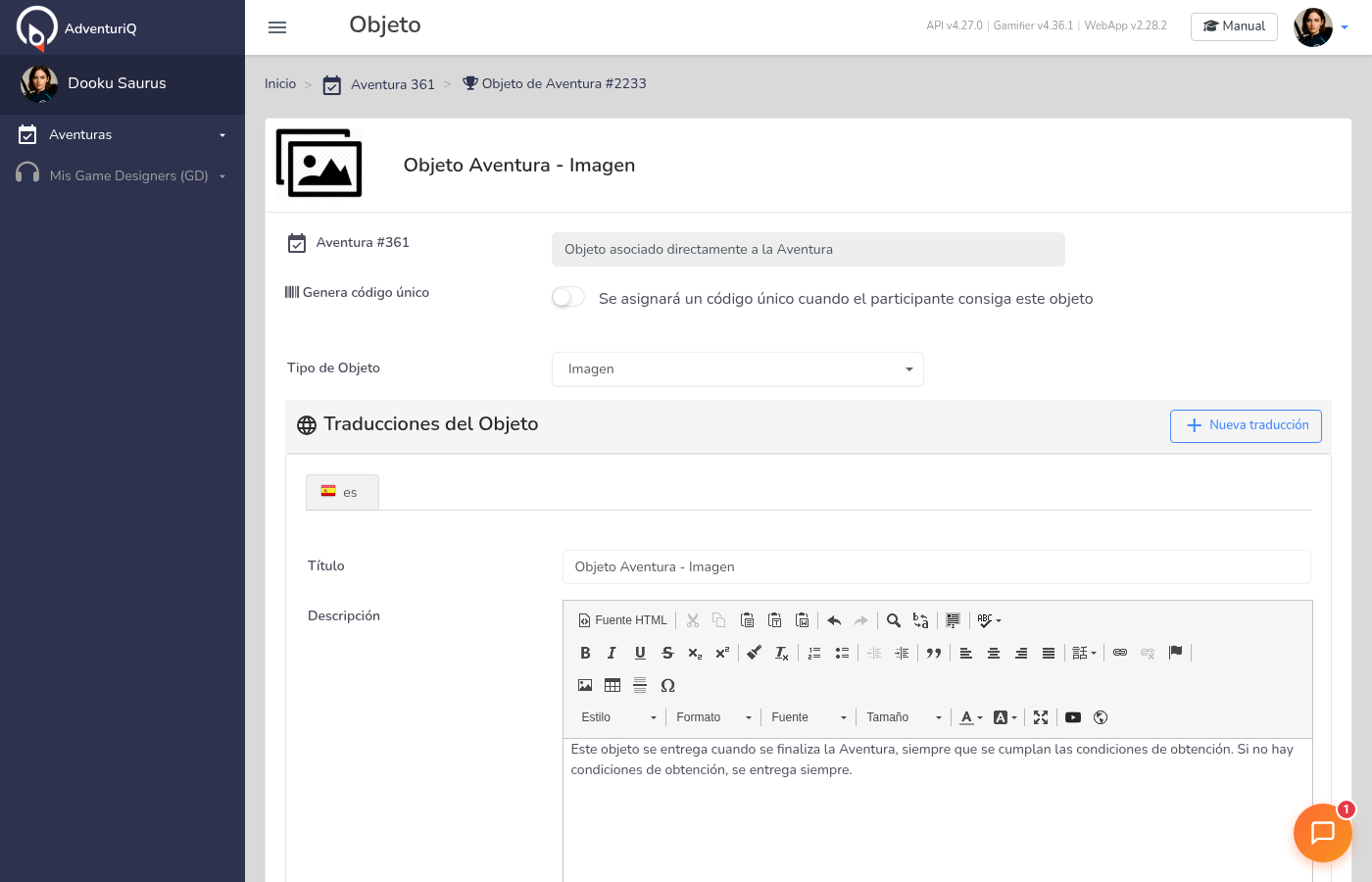Open the Formato dropdown
Screen dimensions: 1372x882
[x=713, y=717]
